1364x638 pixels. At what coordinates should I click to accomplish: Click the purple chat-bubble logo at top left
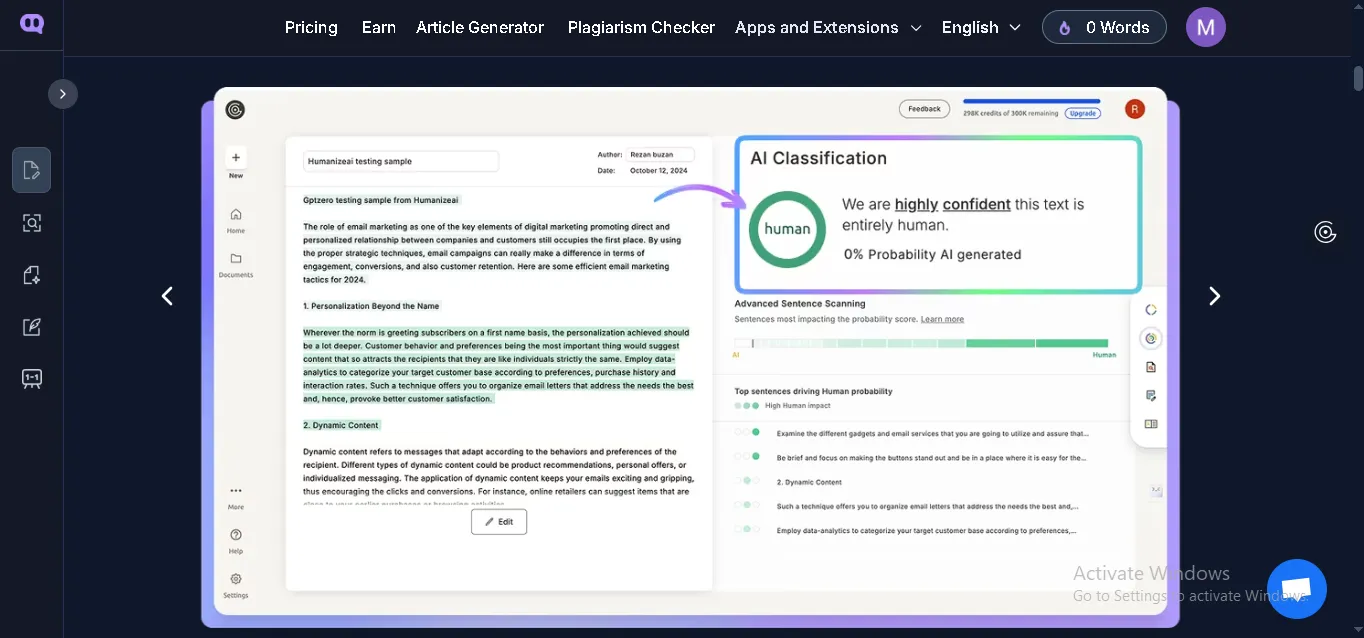tap(32, 24)
